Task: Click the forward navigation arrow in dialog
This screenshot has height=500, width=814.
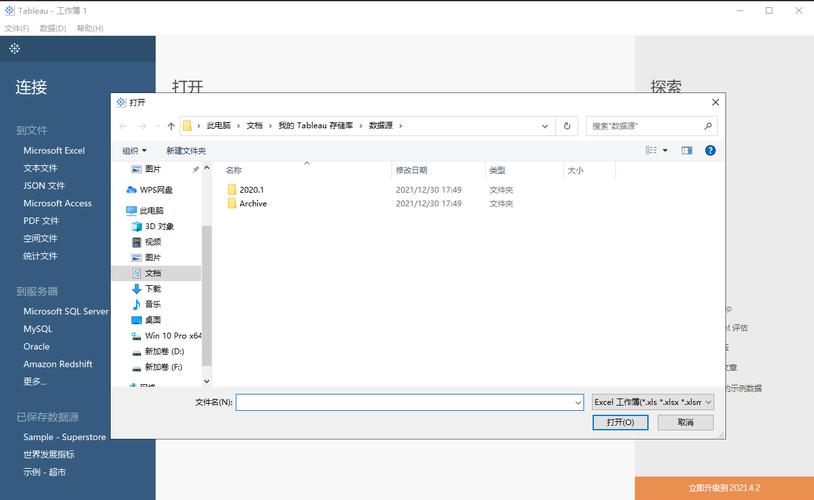Action: click(142, 126)
